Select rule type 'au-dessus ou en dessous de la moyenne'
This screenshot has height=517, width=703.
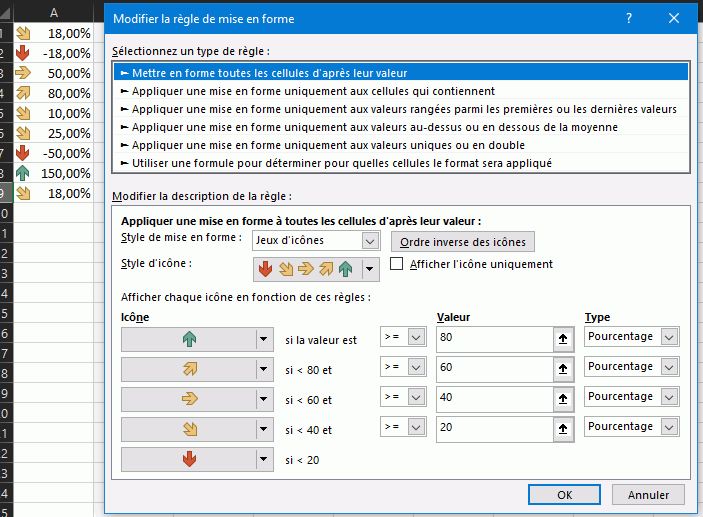pos(400,127)
